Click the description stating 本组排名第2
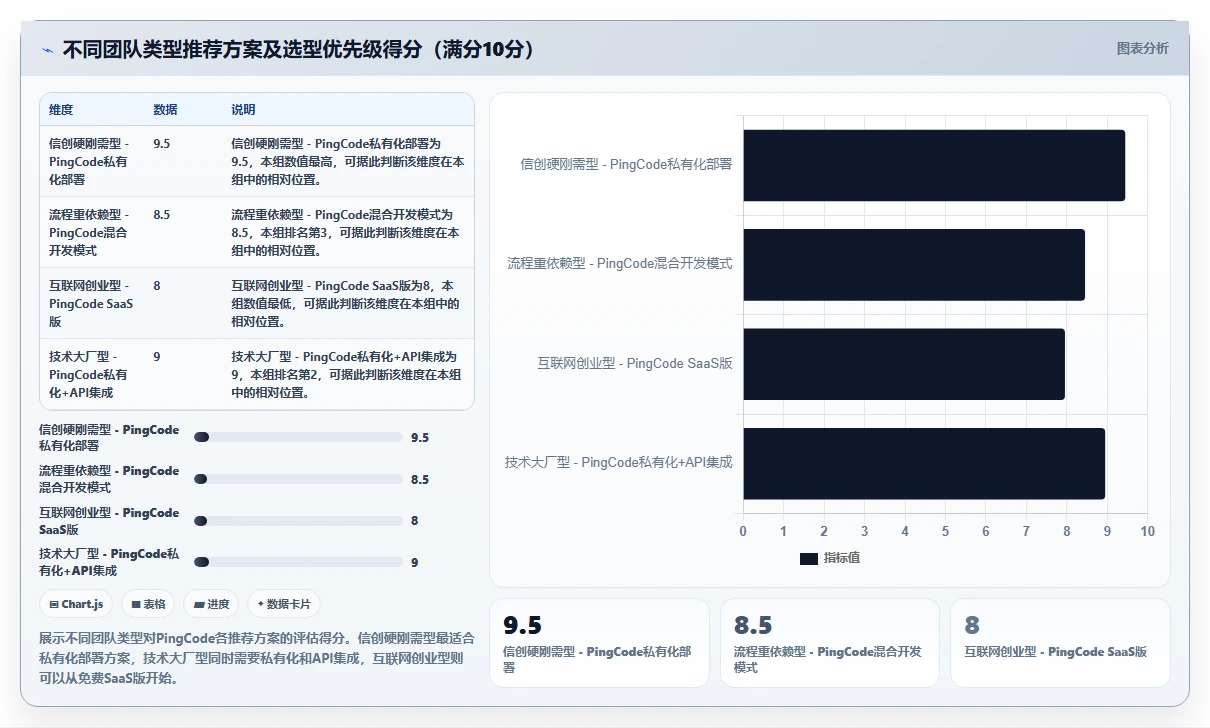This screenshot has height=728, width=1210. [x=347, y=374]
